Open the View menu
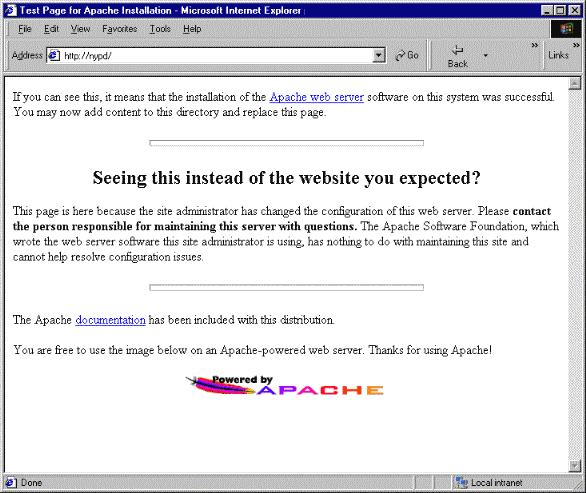586x493 pixels. [x=80, y=29]
